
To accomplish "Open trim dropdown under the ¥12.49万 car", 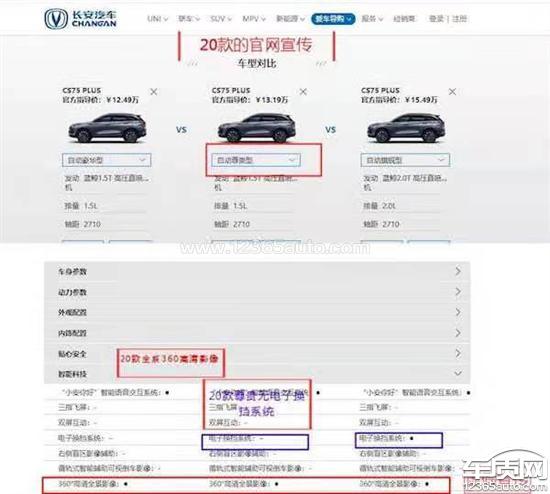I will [x=107, y=160].
